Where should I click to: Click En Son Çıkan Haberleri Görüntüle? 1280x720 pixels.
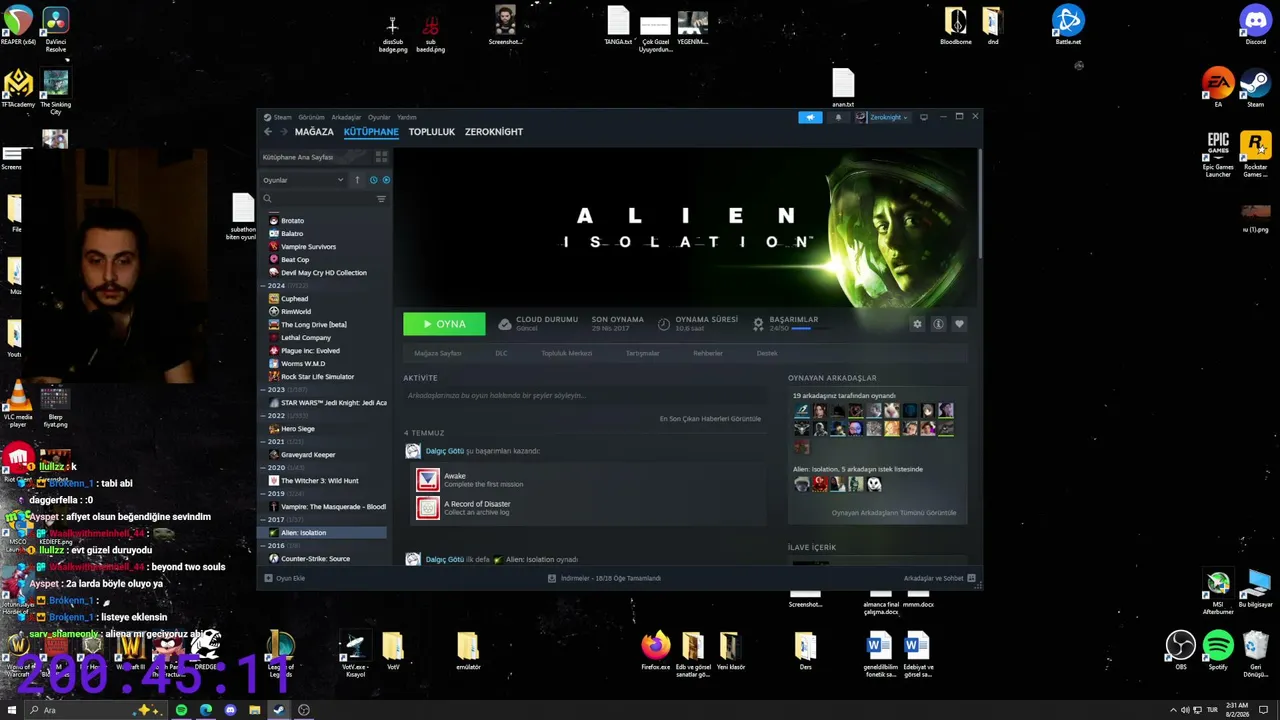pos(710,419)
